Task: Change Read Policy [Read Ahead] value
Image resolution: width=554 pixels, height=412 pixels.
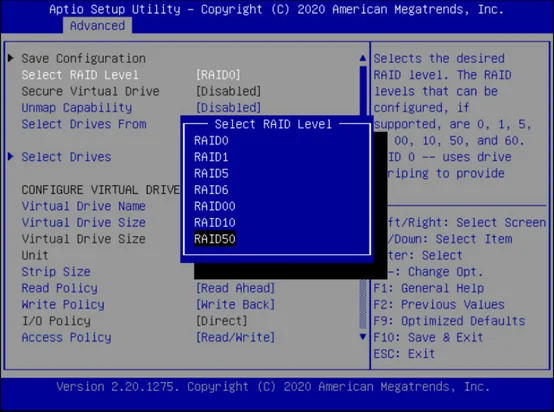Action: 235,288
